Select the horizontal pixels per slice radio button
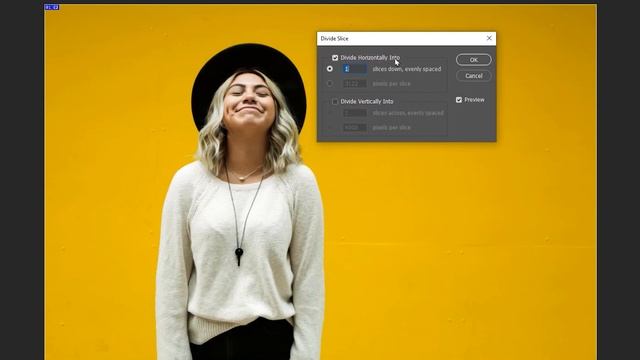The image size is (640, 360). (330, 84)
